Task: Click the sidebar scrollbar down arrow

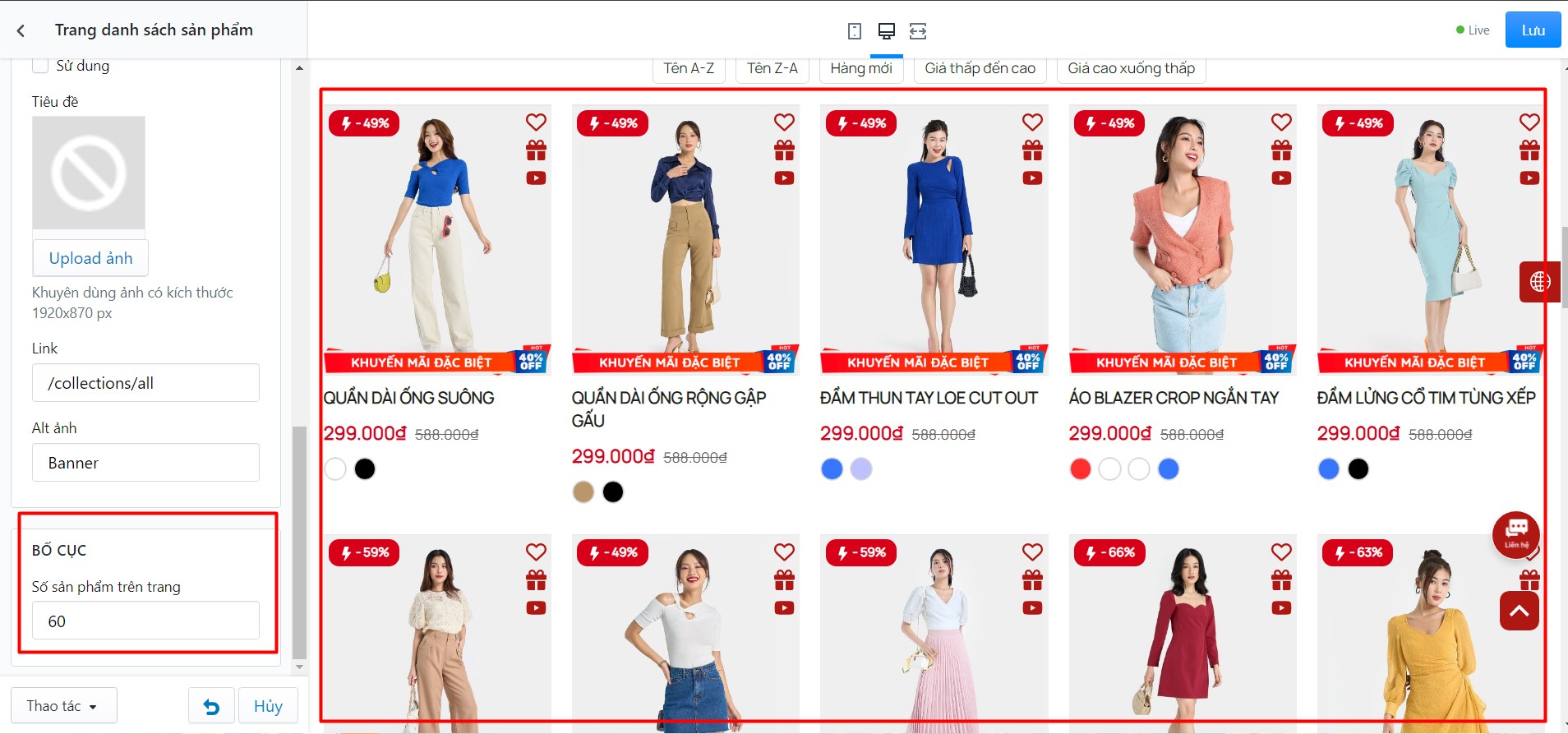Action: (x=299, y=667)
